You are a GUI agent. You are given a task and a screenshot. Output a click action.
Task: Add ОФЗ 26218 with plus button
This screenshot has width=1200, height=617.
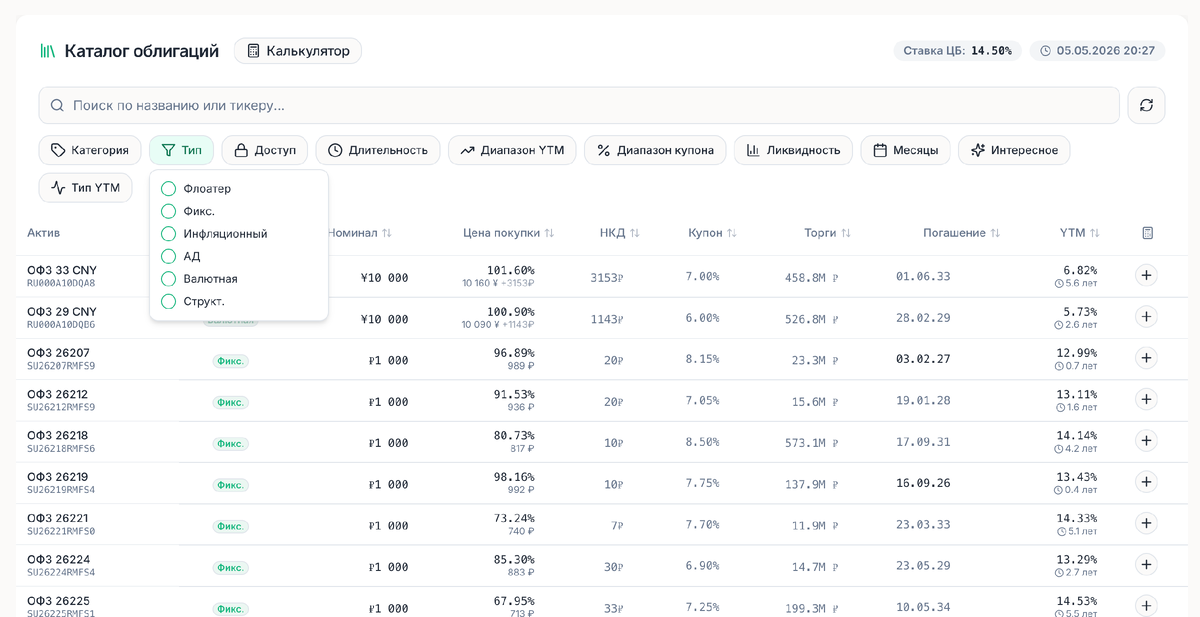click(1146, 441)
